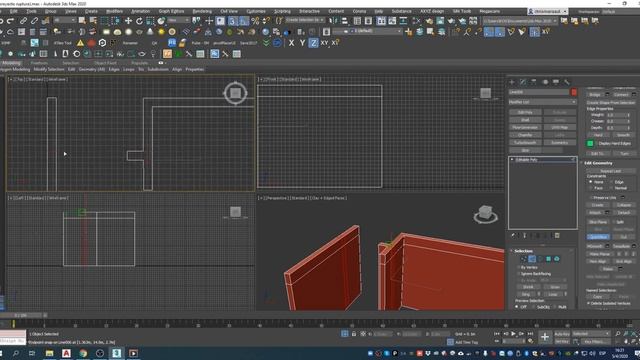Screen dimensions: 640x360
Task: Enable Ignore Backfacing checkbox
Action: coord(518,274)
